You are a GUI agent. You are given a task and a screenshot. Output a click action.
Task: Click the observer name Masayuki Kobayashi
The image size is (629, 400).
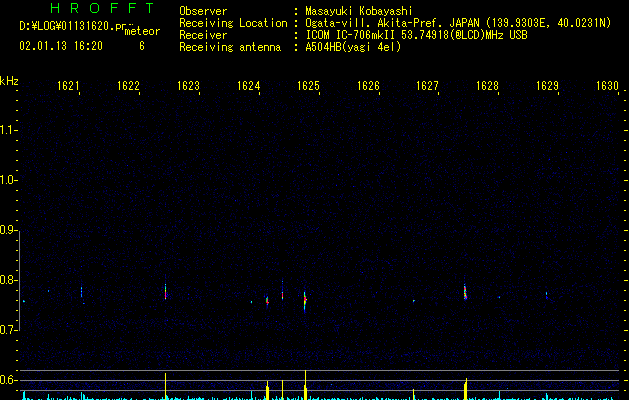click(x=359, y=11)
